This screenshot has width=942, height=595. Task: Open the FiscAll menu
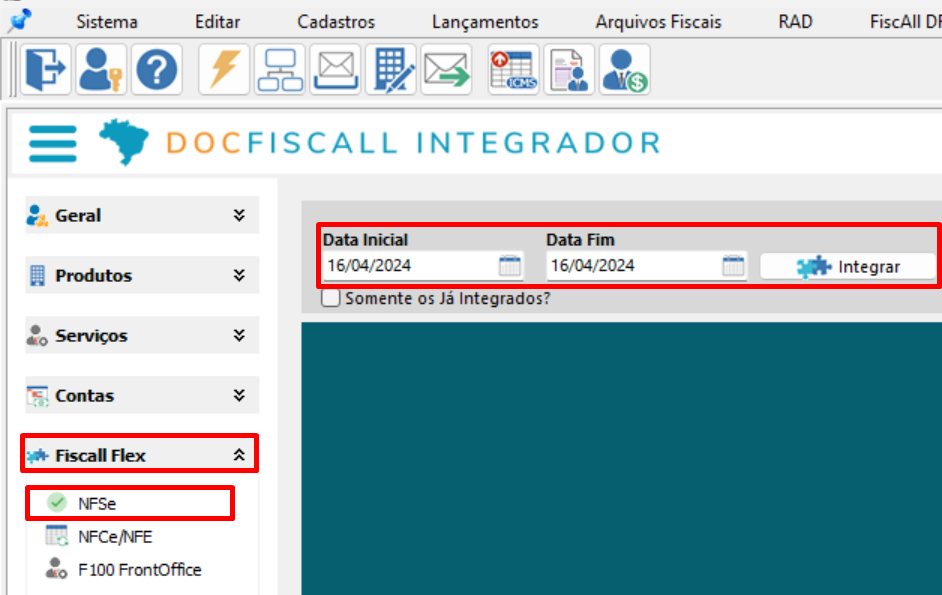[x=905, y=22]
